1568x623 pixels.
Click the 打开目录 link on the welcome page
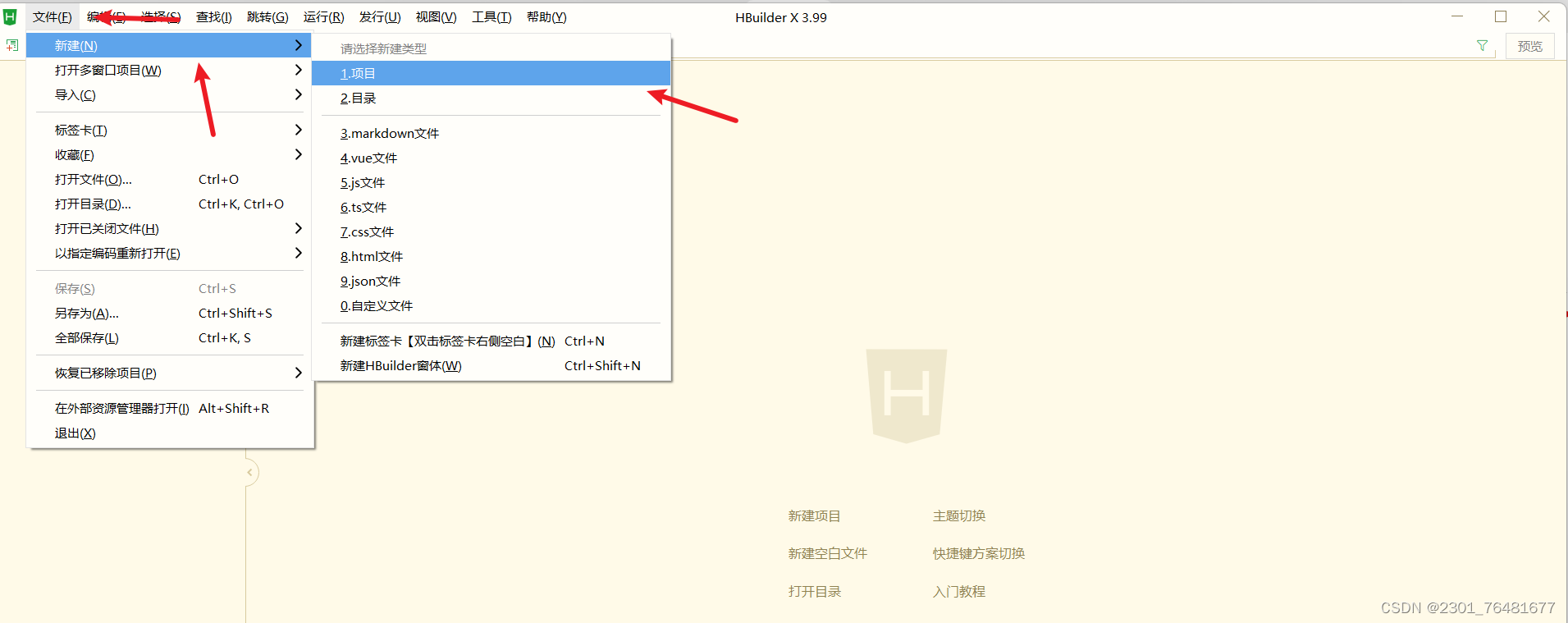click(814, 592)
